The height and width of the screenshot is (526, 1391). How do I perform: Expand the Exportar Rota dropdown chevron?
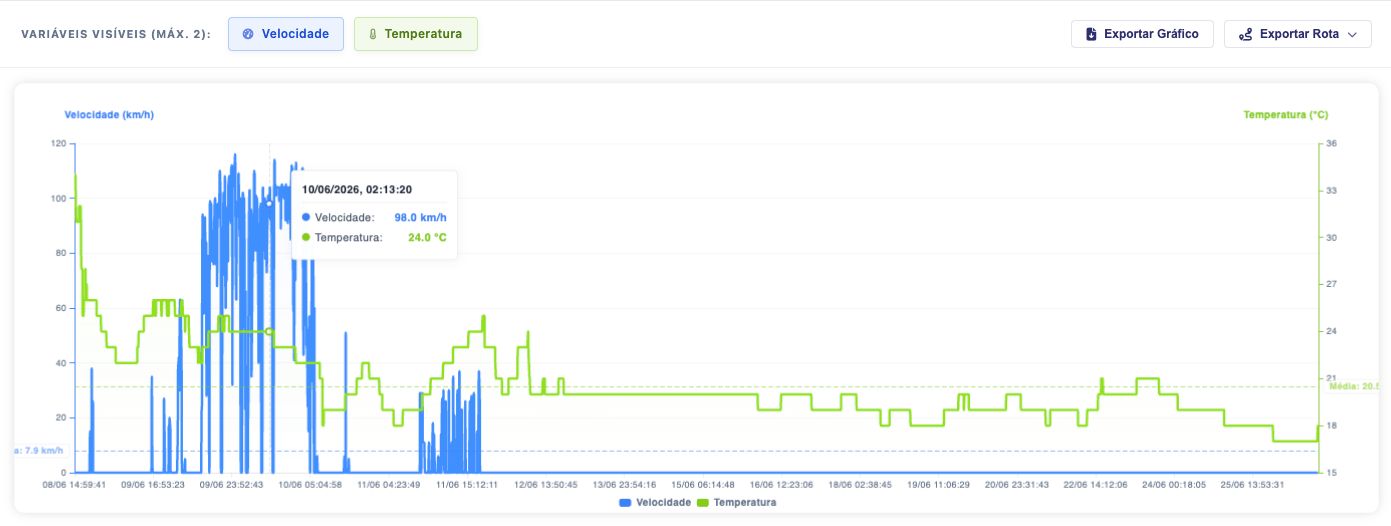click(x=1352, y=34)
